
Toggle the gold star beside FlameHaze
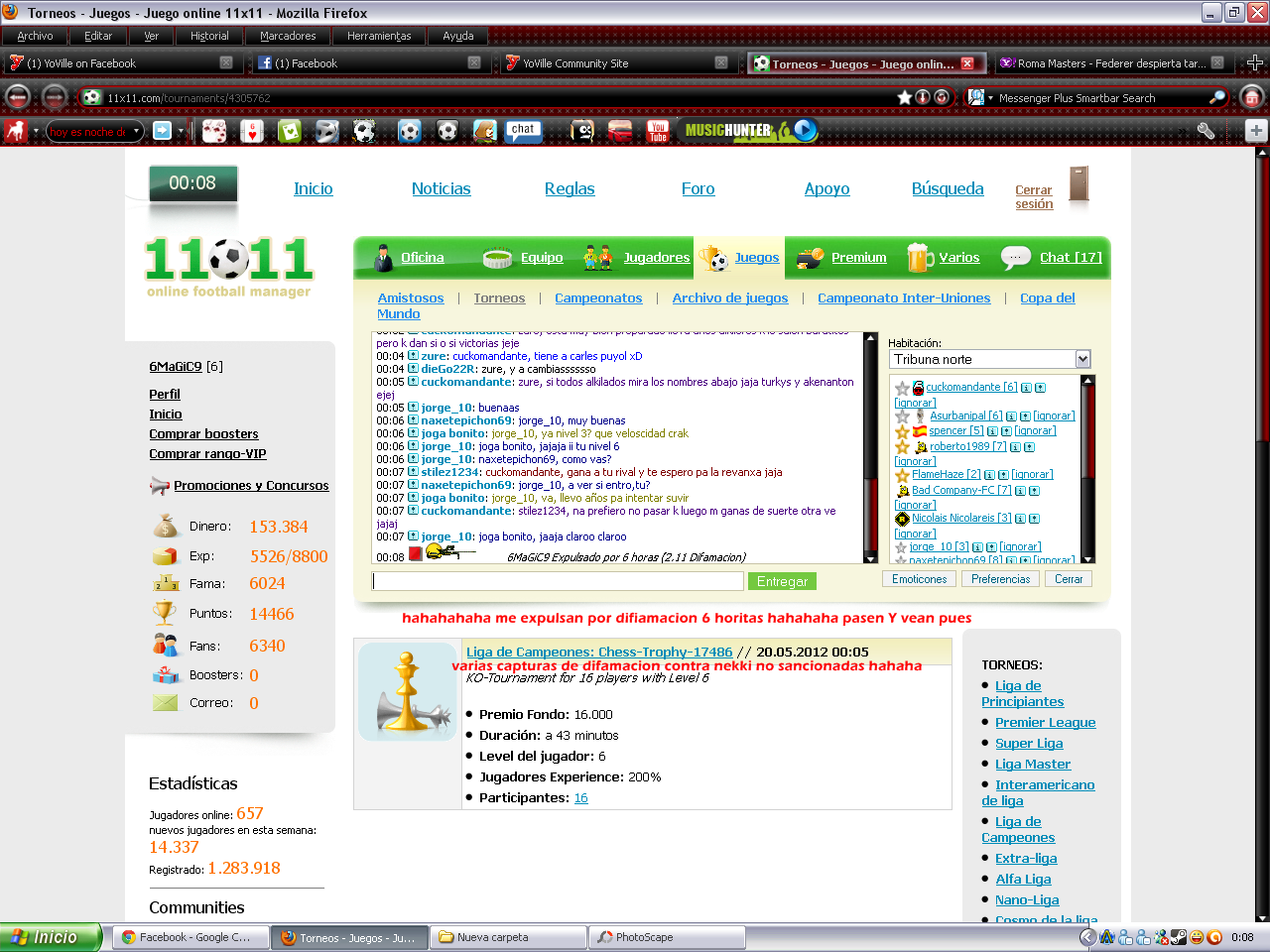point(902,475)
